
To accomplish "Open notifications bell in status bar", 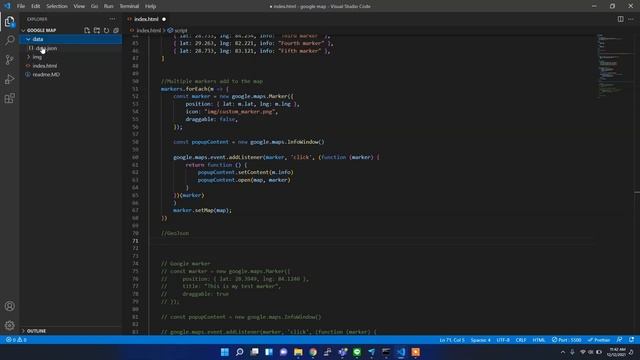I will 631,340.
